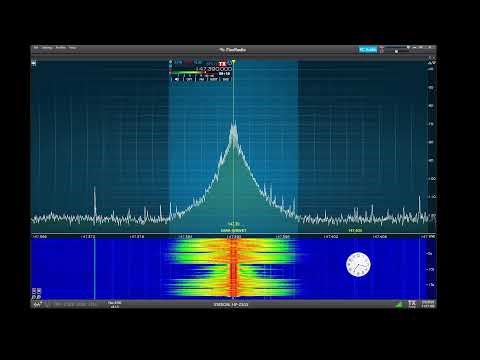This screenshot has height=360, width=480.
Task: Click the top-left waterfall zoom icon
Action: tap(34, 291)
